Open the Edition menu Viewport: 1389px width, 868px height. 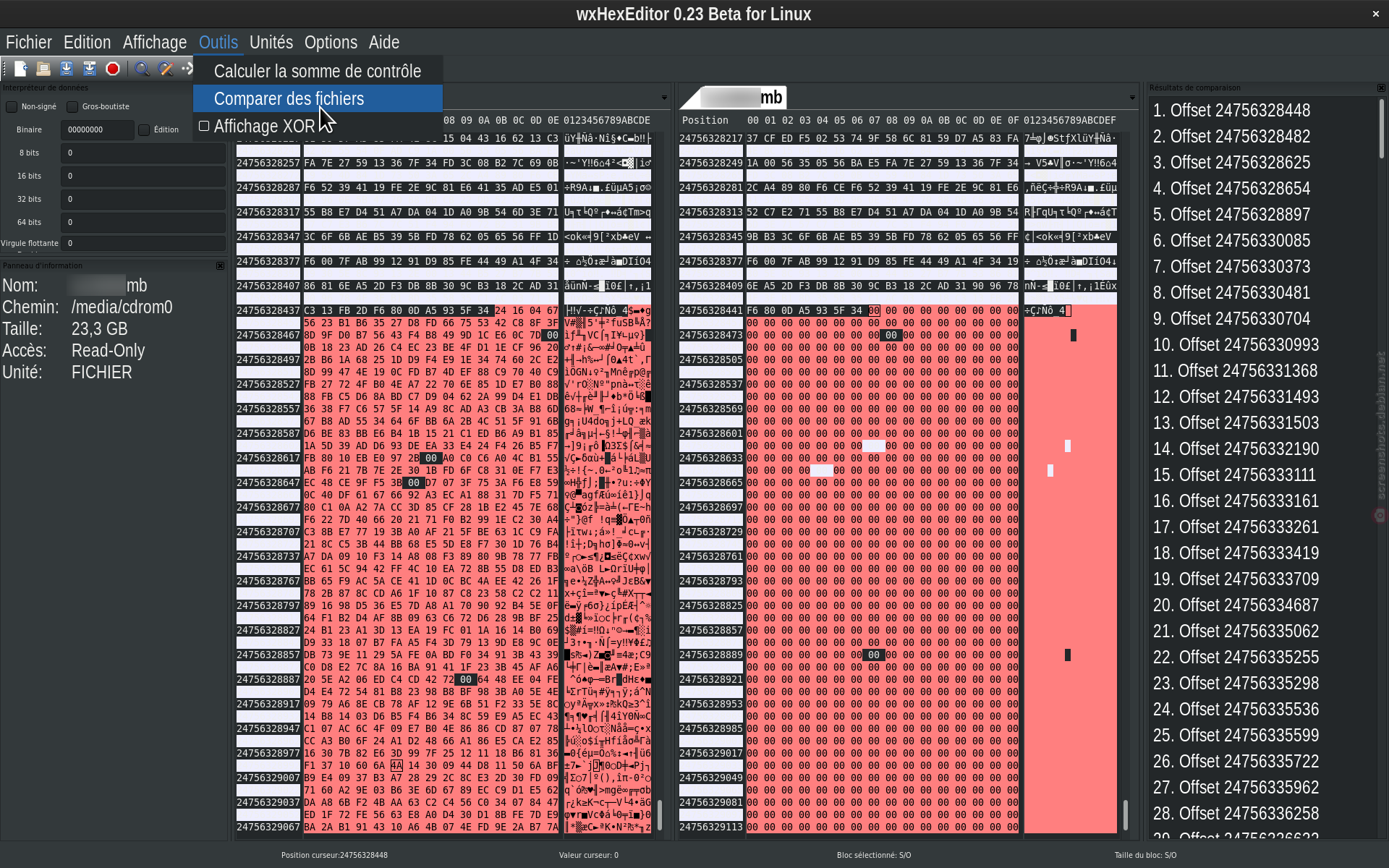pos(87,42)
